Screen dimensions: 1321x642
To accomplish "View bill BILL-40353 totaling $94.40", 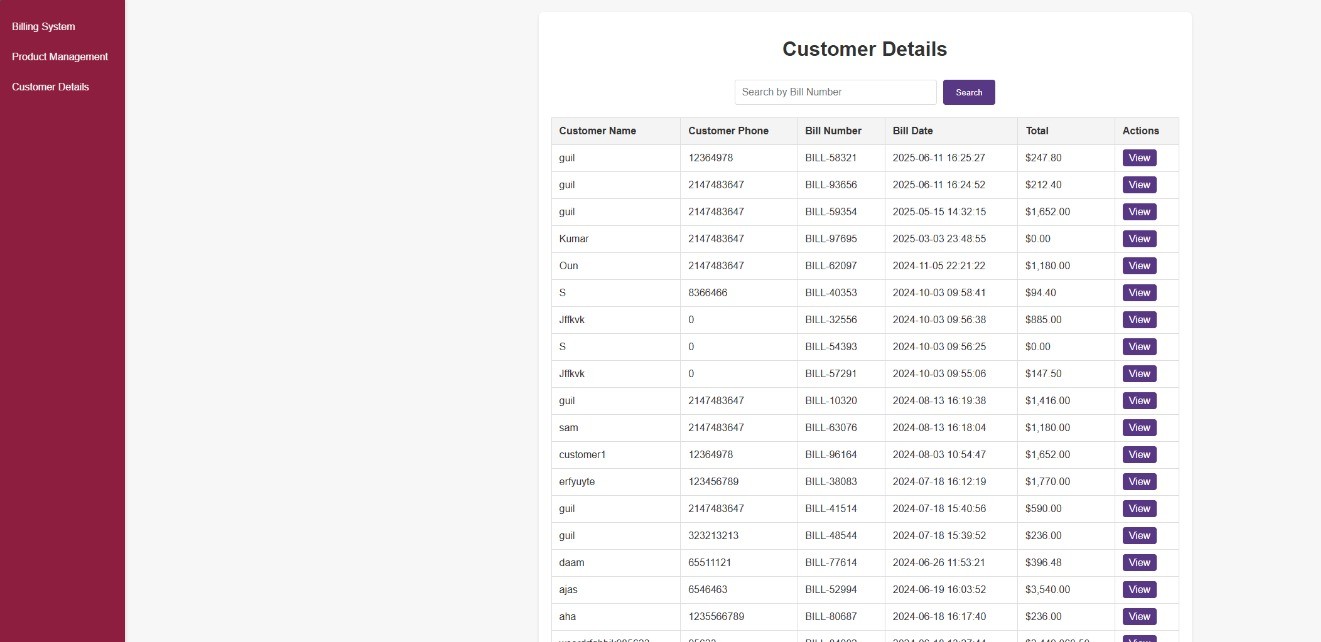I will [1139, 292].
